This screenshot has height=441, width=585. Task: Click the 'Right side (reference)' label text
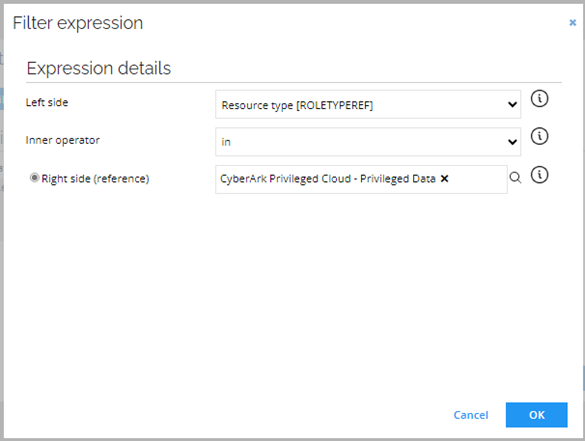tap(95, 179)
